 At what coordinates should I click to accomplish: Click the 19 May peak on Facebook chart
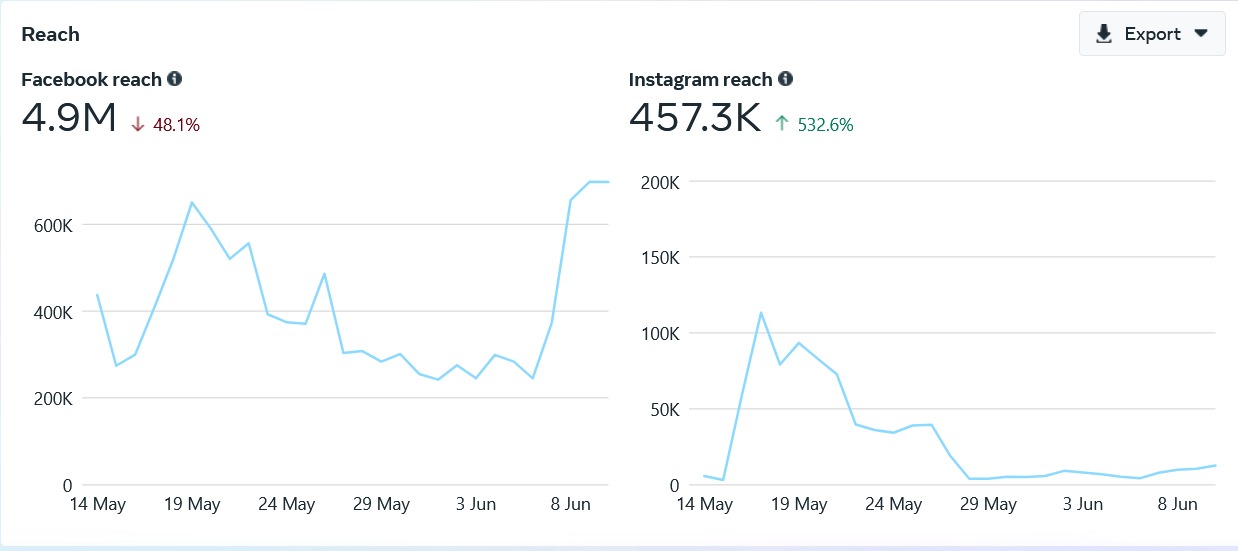[x=192, y=203]
